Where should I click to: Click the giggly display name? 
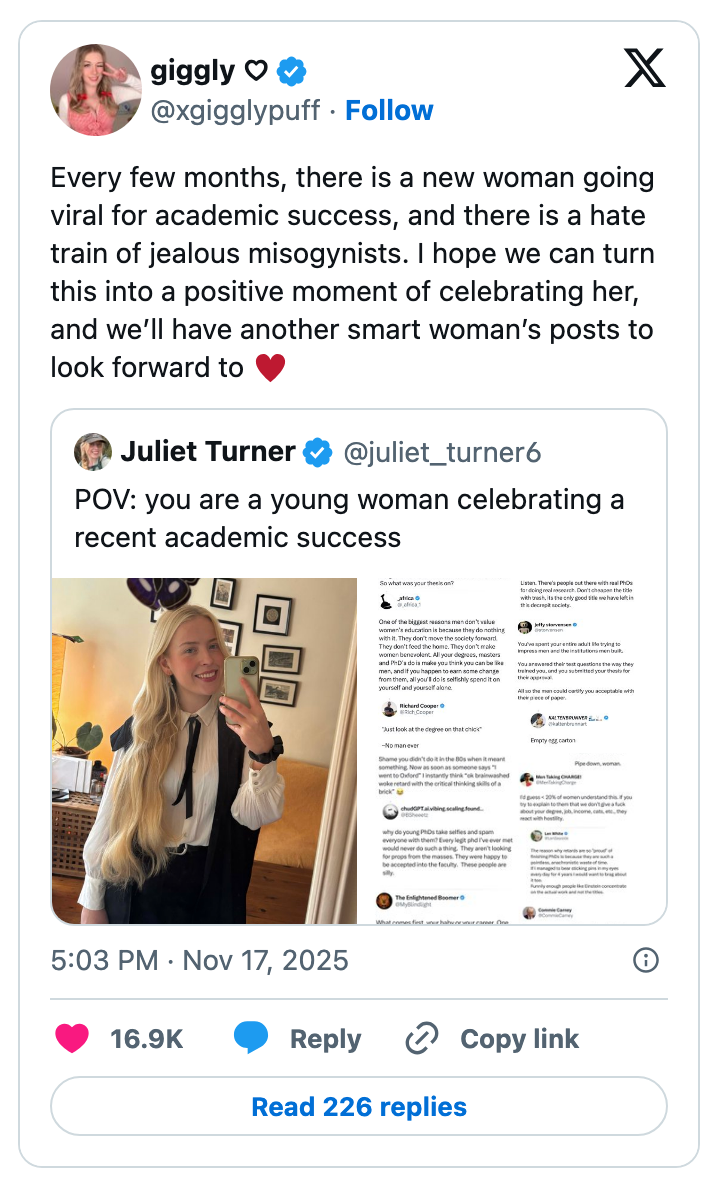coord(192,72)
